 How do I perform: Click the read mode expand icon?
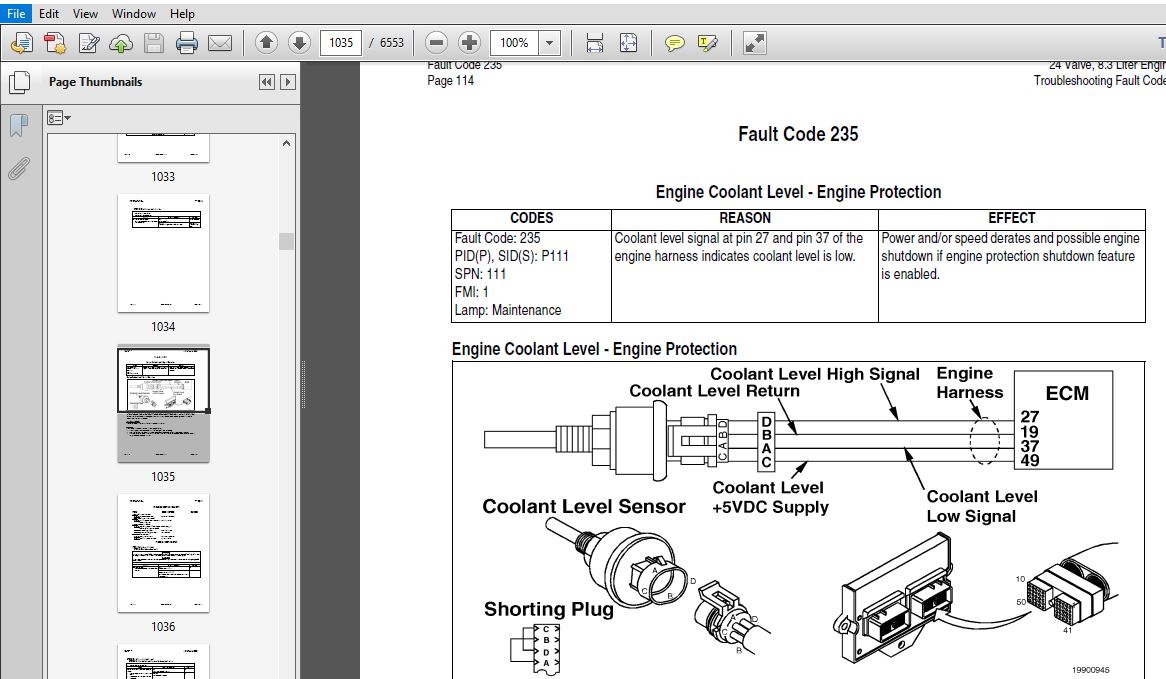tap(755, 43)
